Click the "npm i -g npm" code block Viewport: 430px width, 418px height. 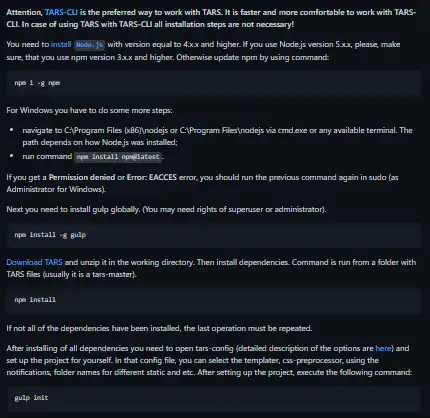213,83
